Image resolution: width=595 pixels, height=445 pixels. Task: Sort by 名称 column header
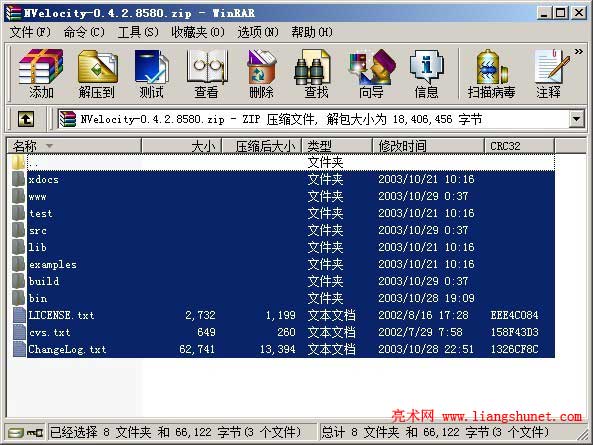tap(74, 146)
